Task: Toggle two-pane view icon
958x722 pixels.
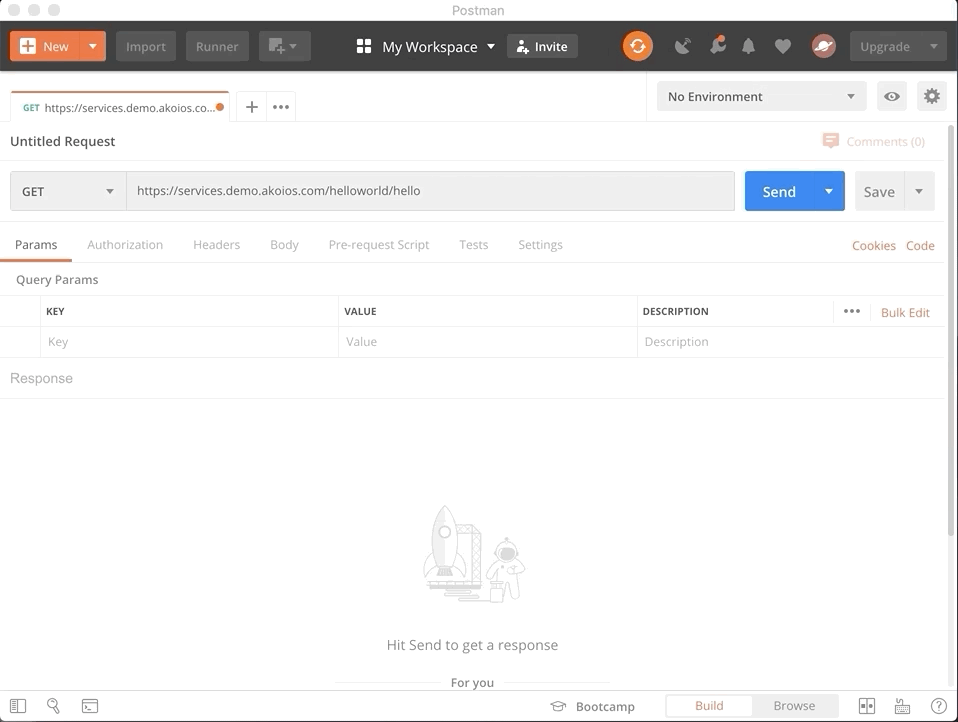Action: [x=867, y=706]
